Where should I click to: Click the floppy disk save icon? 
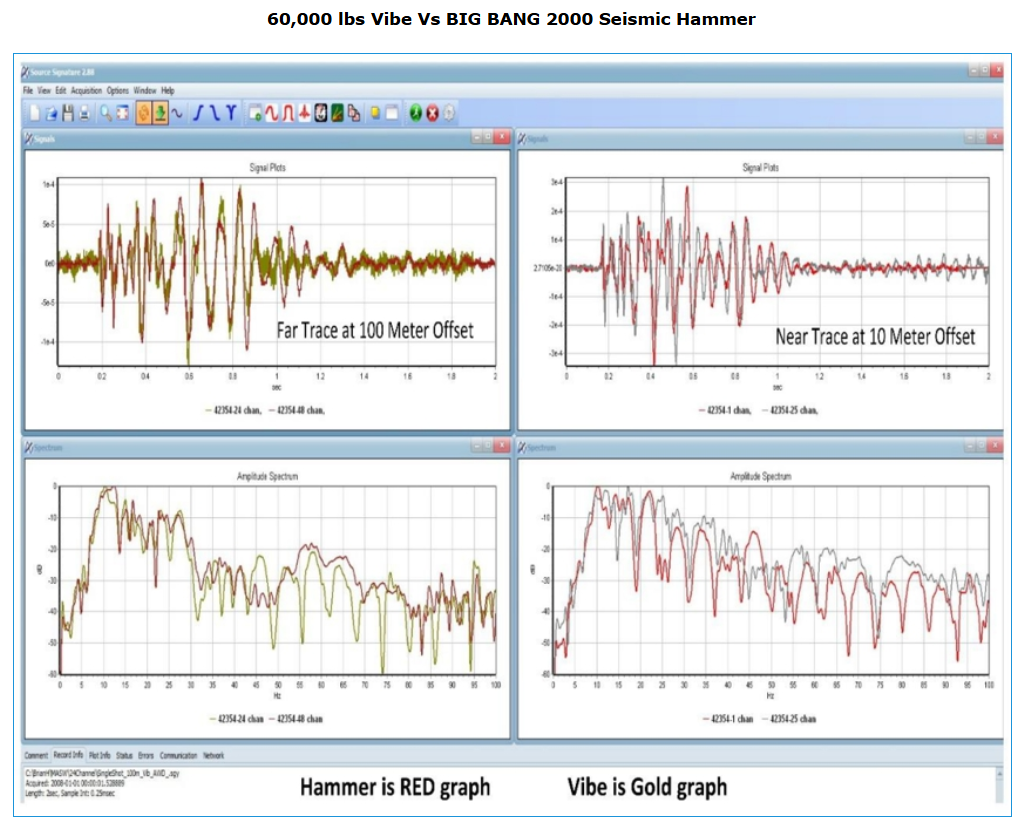[x=68, y=113]
